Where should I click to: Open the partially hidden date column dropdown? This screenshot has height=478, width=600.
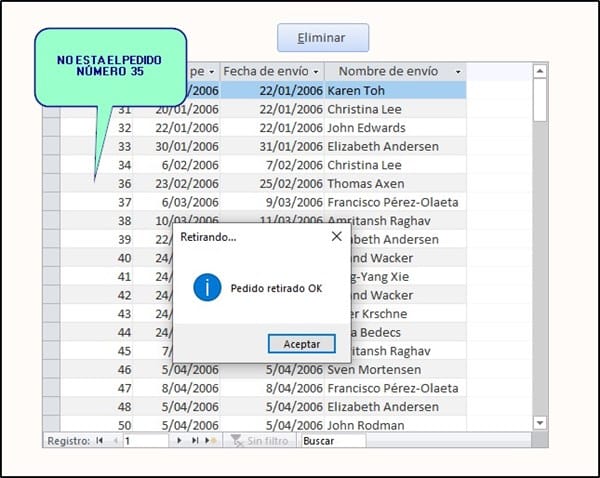[x=213, y=72]
